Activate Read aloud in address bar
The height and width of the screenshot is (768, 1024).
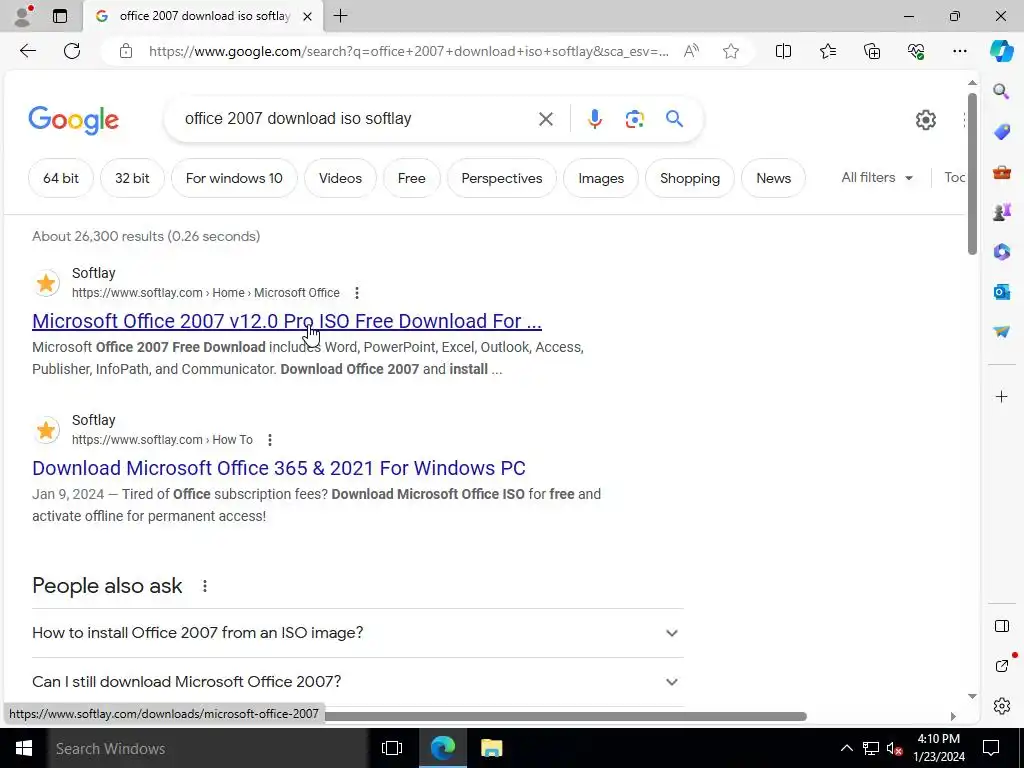[x=691, y=51]
